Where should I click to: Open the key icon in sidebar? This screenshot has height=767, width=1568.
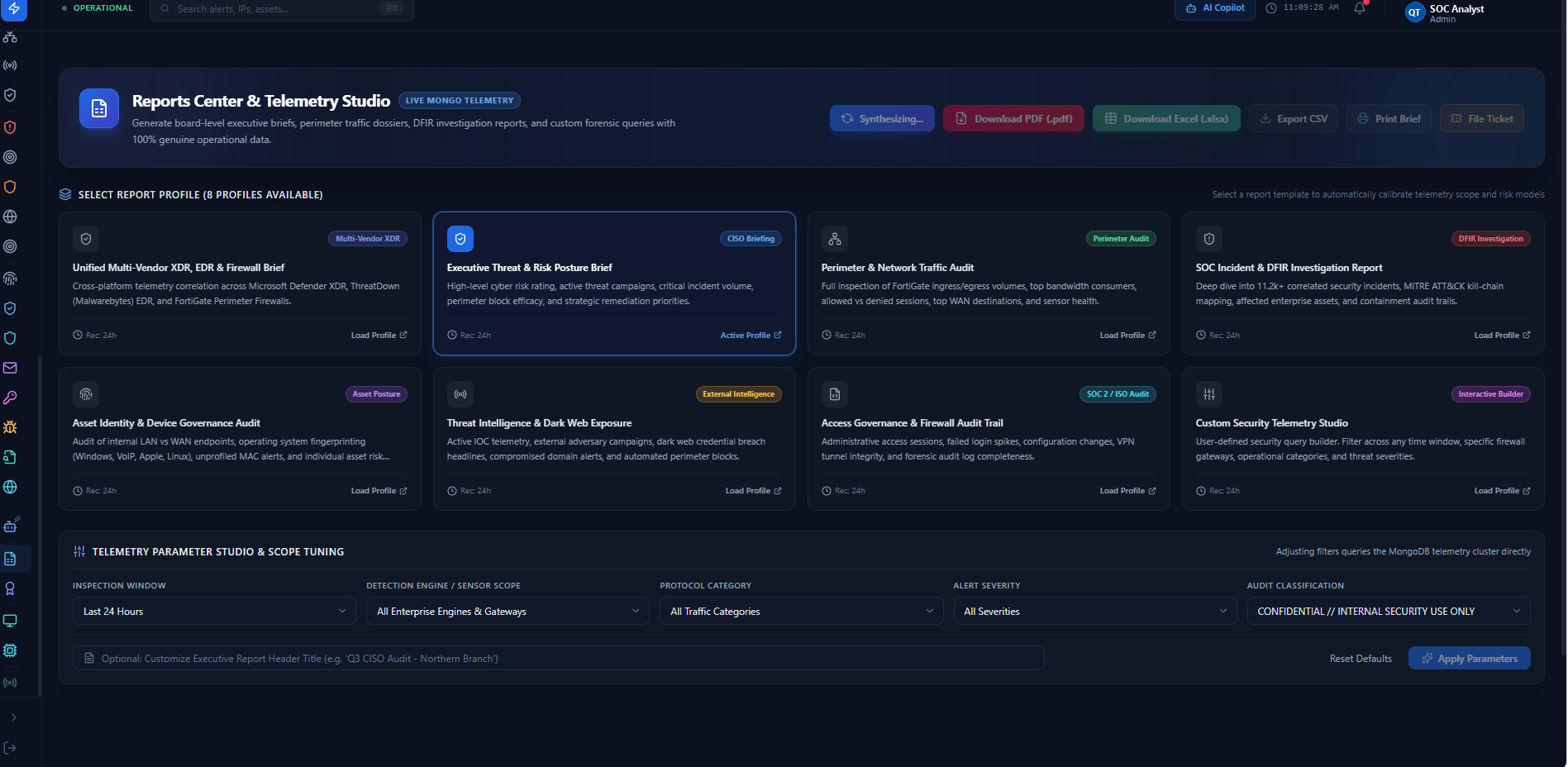[x=11, y=398]
